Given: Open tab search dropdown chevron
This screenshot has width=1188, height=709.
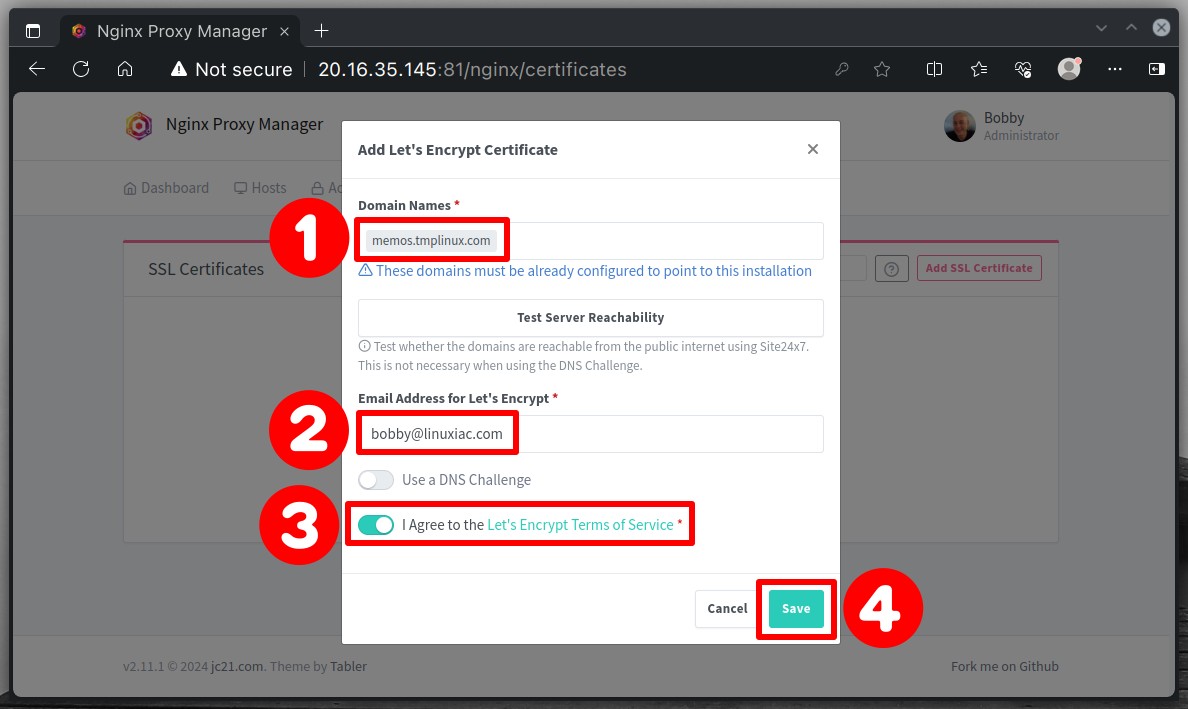Looking at the screenshot, I should (1101, 28).
